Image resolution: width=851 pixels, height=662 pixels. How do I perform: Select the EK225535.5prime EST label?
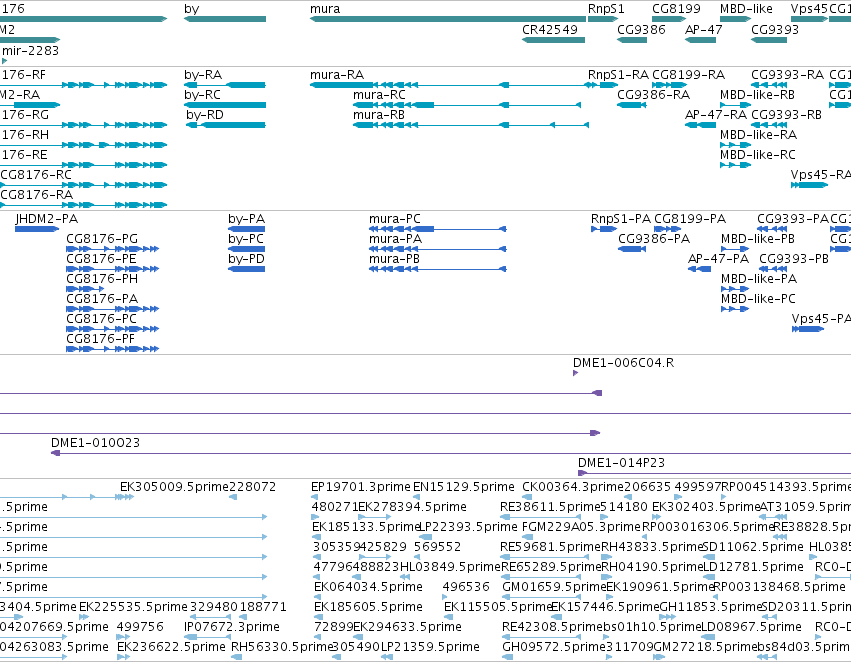(134, 607)
